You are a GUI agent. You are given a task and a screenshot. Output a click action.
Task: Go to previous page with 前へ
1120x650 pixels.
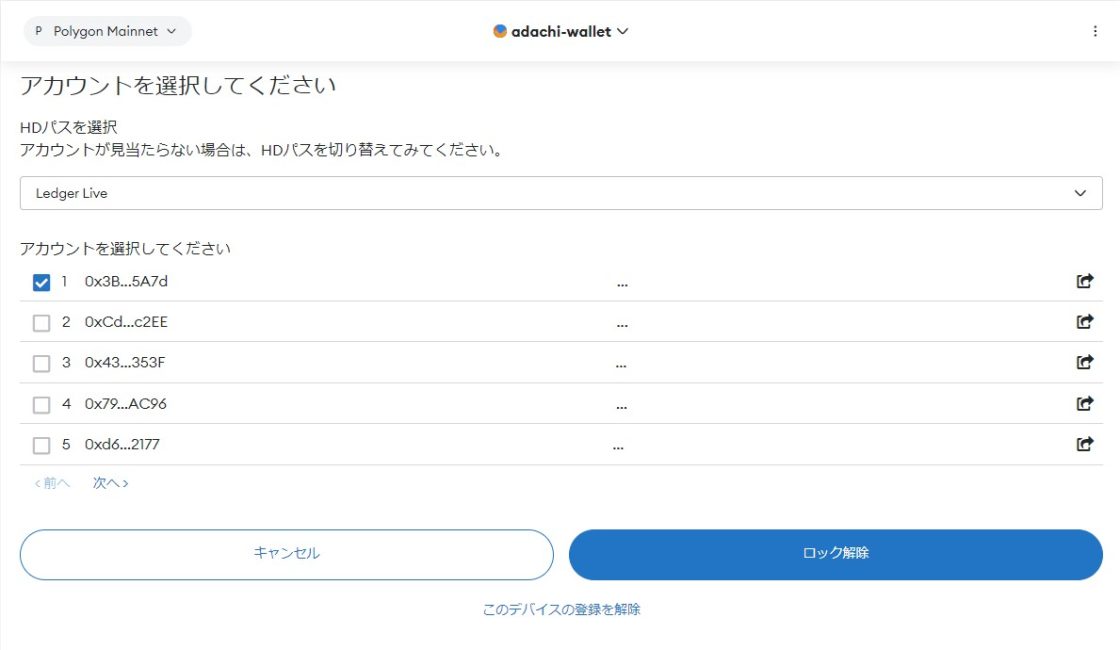click(x=52, y=483)
